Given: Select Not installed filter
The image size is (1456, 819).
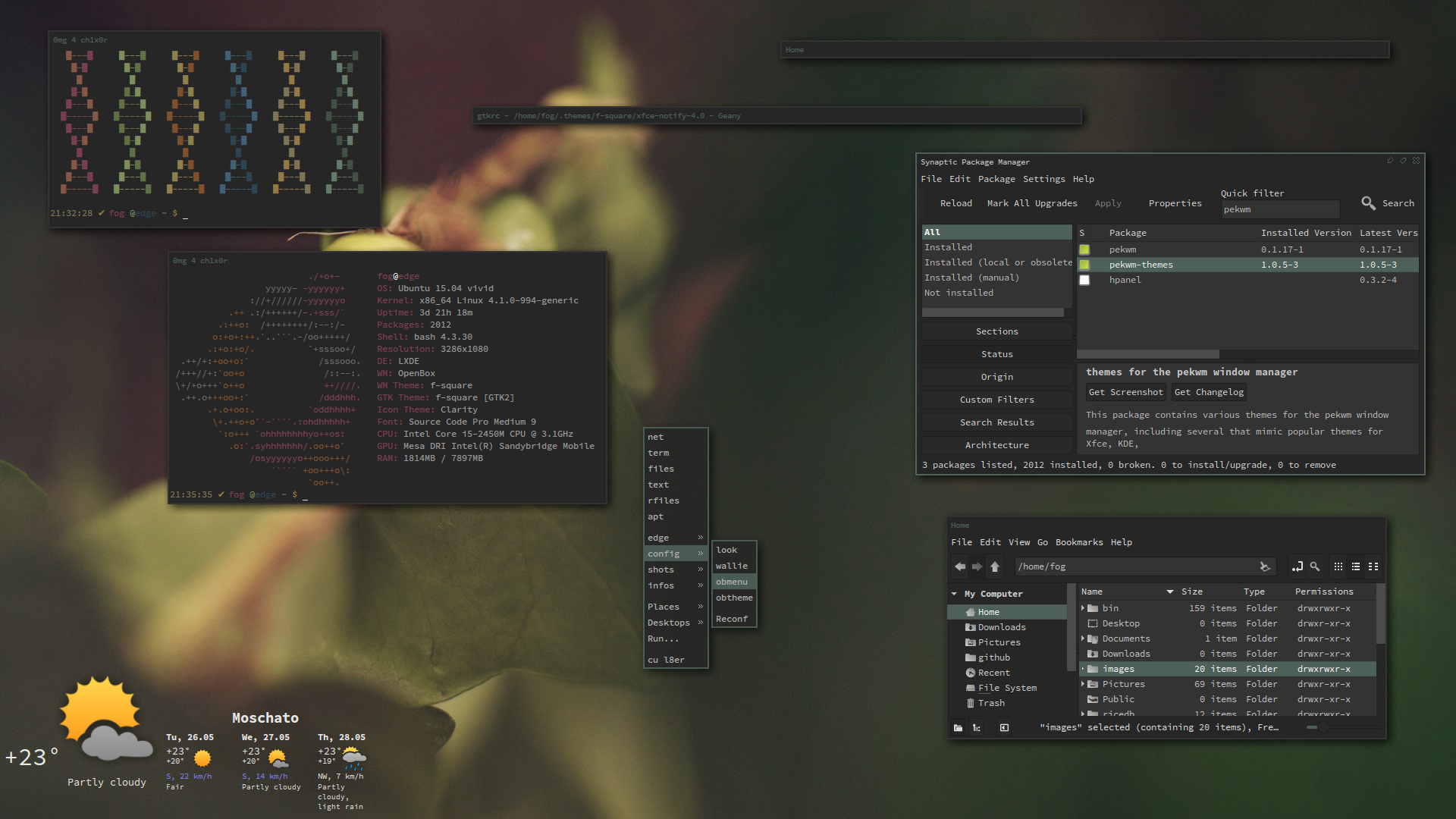Looking at the screenshot, I should 996,293.
